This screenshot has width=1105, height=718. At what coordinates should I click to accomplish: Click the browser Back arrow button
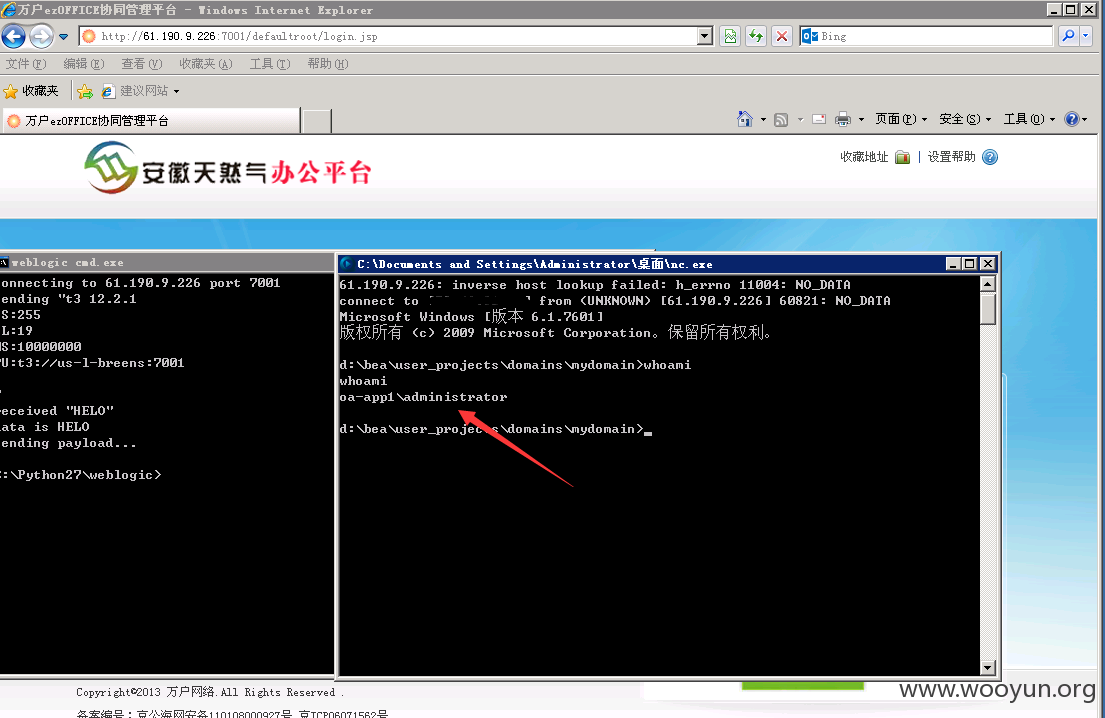coord(13,36)
